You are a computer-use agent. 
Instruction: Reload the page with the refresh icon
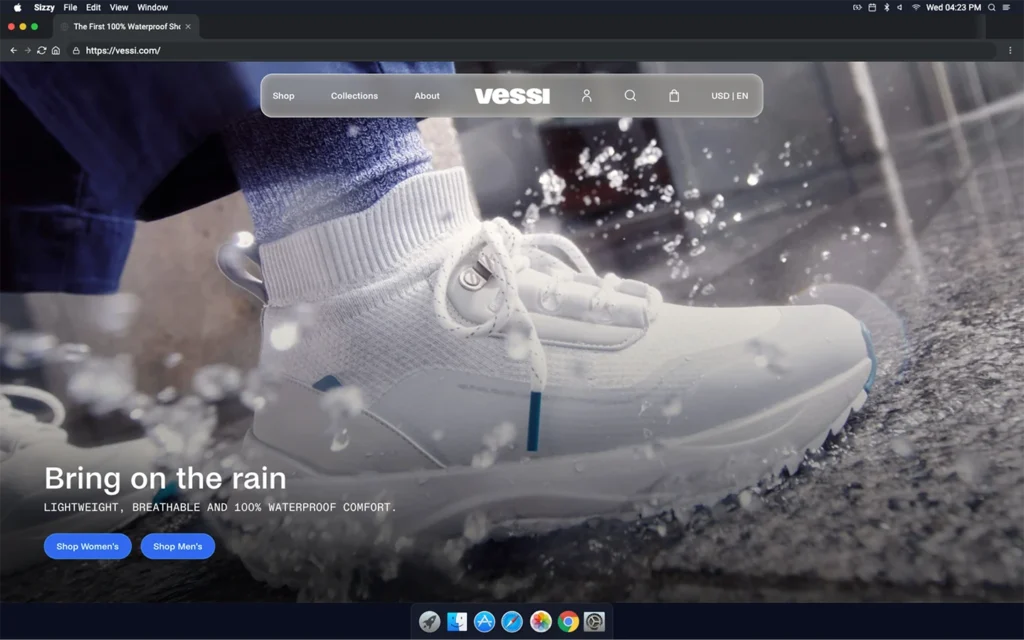(x=42, y=50)
